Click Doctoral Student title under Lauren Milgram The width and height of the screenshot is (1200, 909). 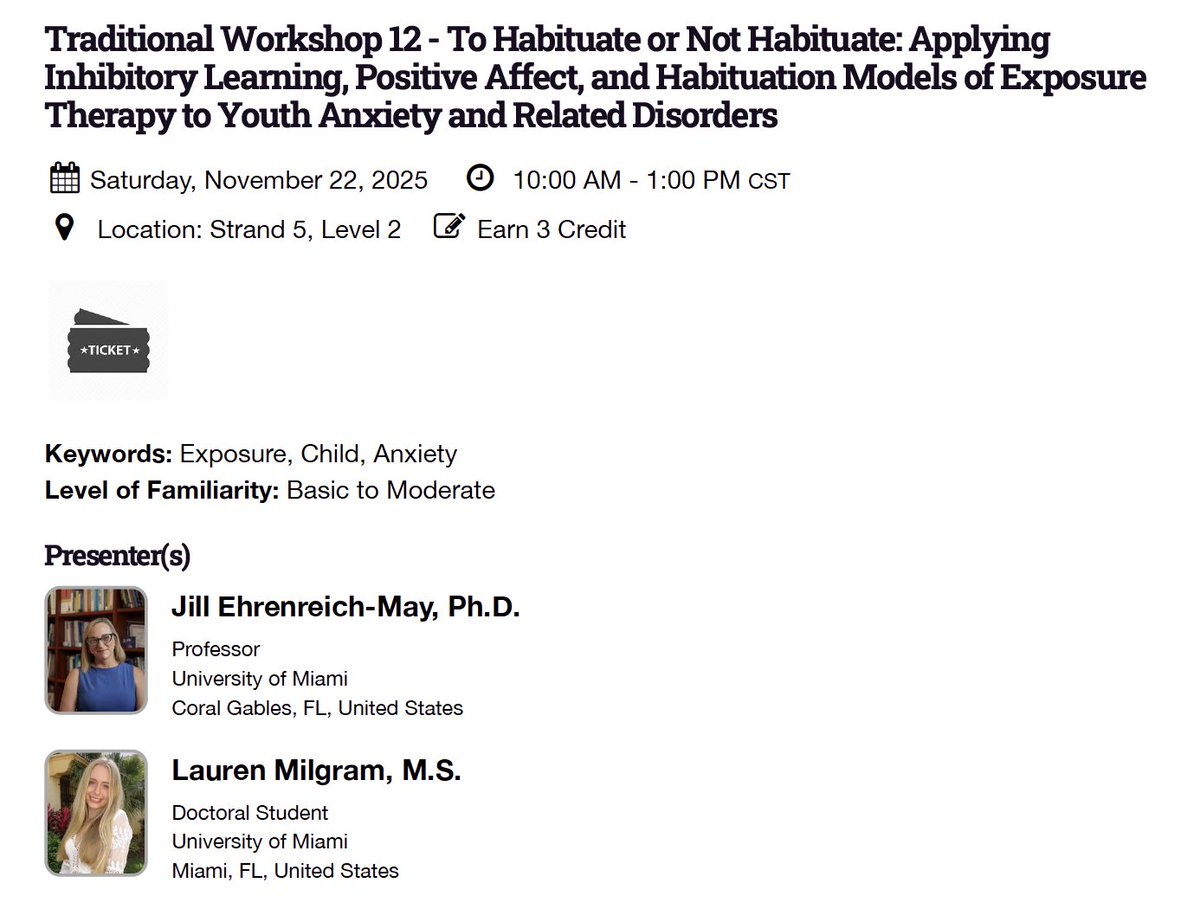[250, 813]
